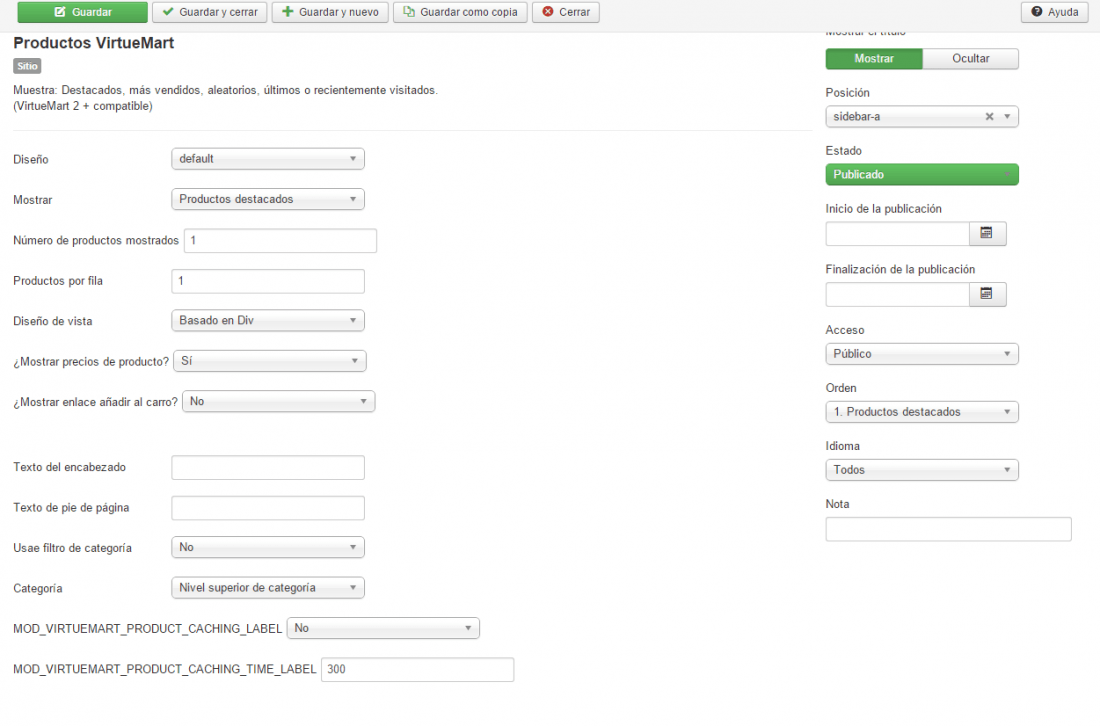Open the Acceso Público dropdown

tap(922, 354)
